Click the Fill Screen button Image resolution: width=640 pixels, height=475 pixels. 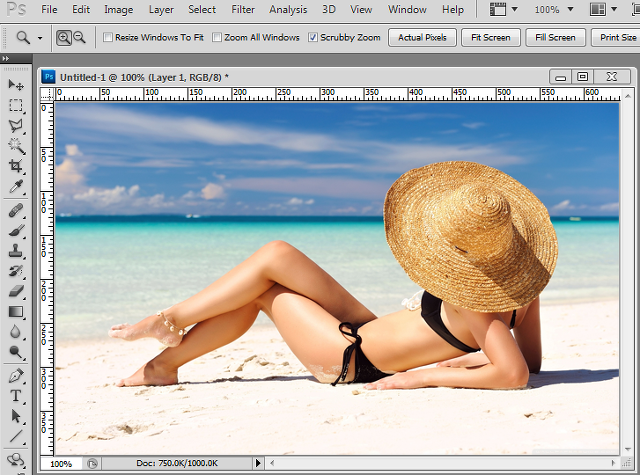[x=555, y=38]
